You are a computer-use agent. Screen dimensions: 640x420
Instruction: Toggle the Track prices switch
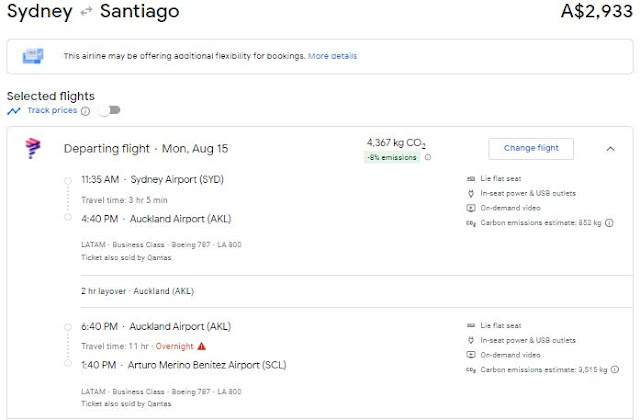(109, 111)
